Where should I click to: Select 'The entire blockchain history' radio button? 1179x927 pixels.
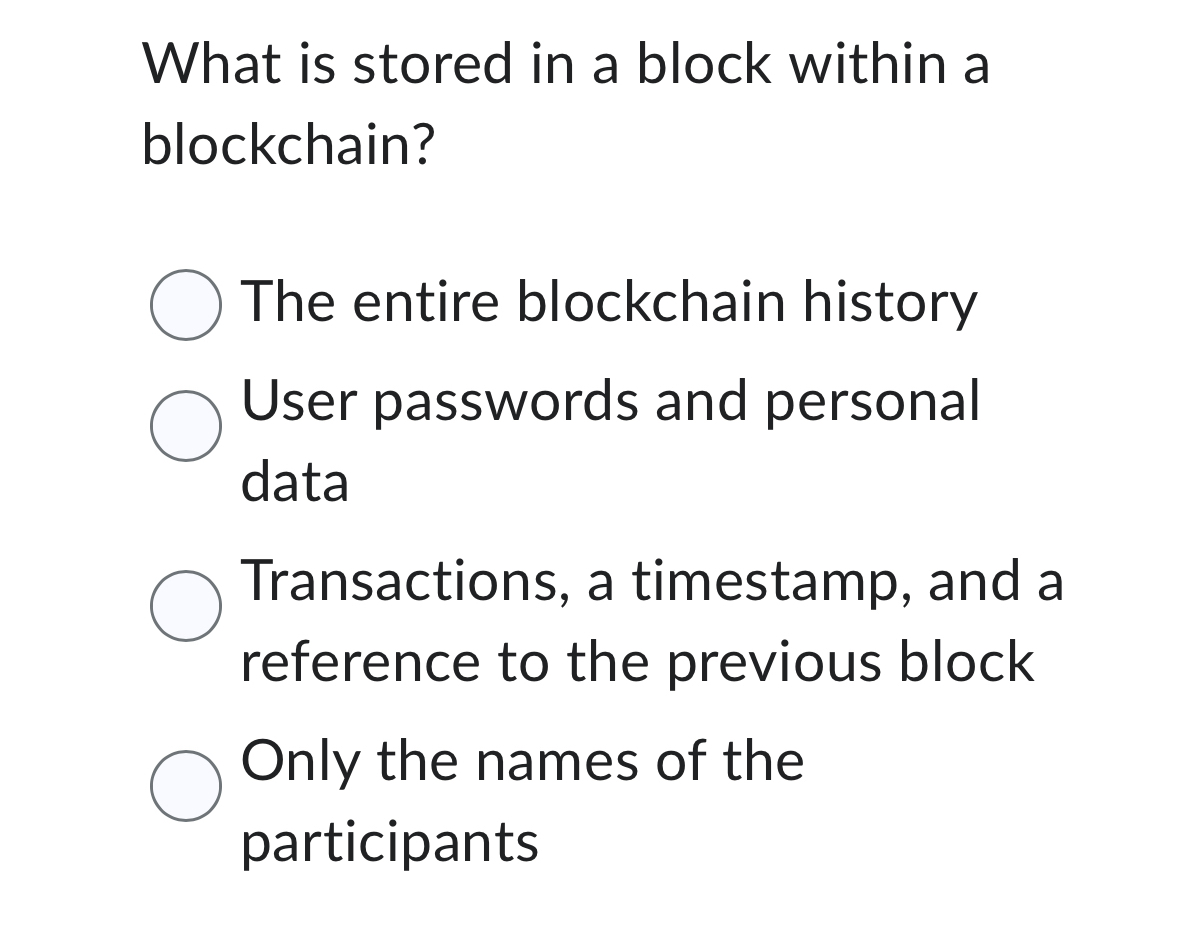186,306
